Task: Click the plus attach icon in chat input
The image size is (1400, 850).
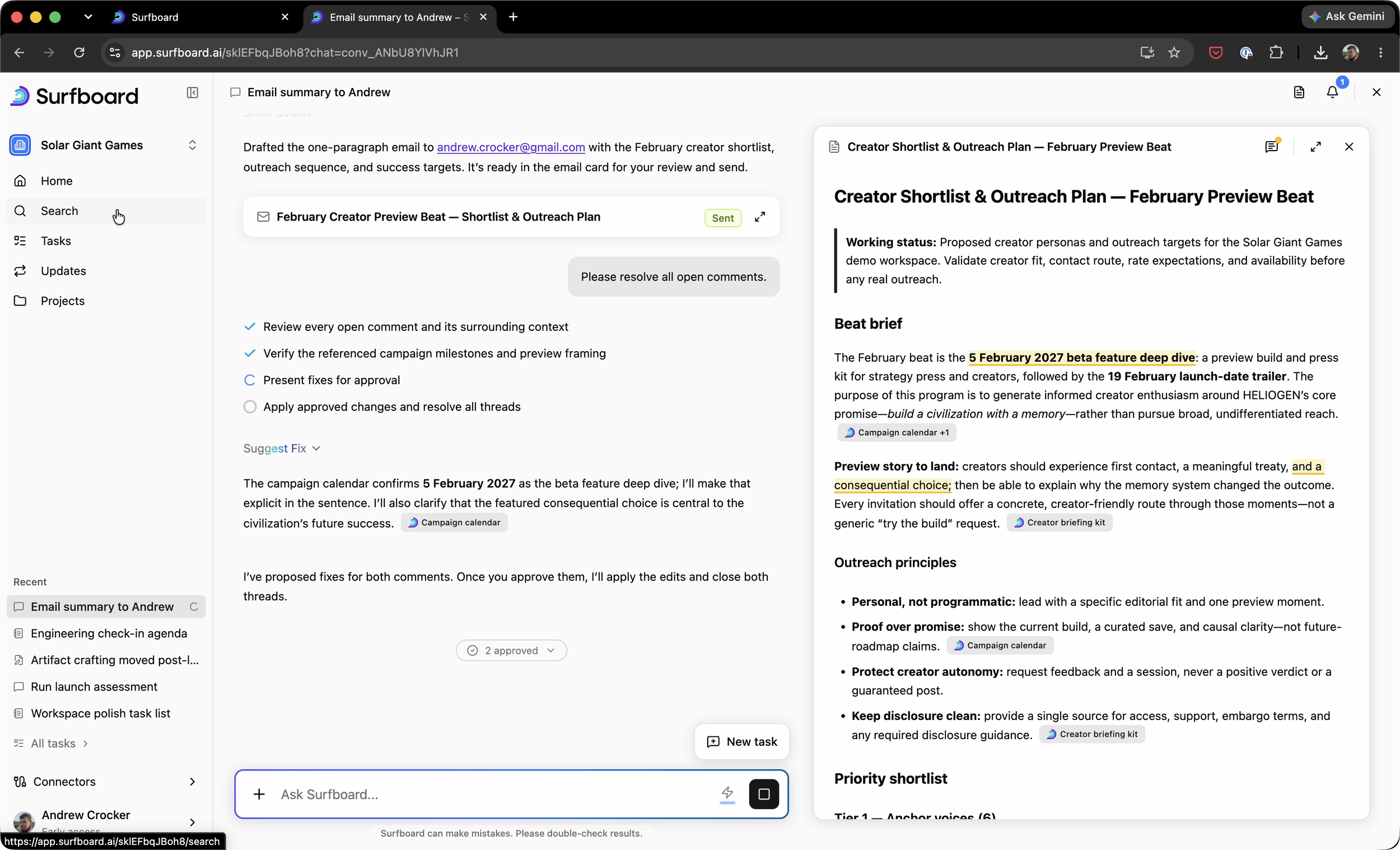Action: click(259, 794)
